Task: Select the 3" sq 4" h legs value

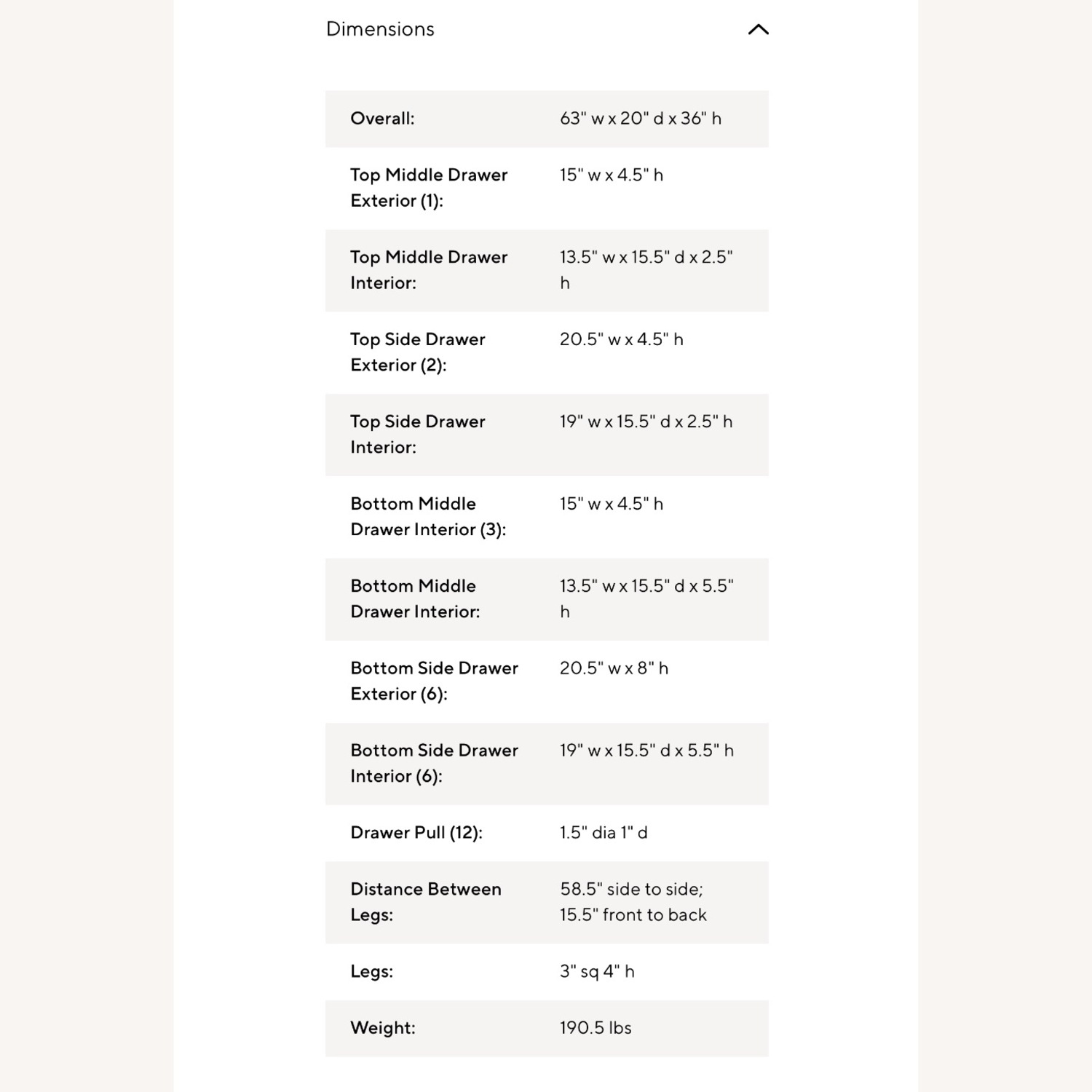Action: tap(597, 972)
